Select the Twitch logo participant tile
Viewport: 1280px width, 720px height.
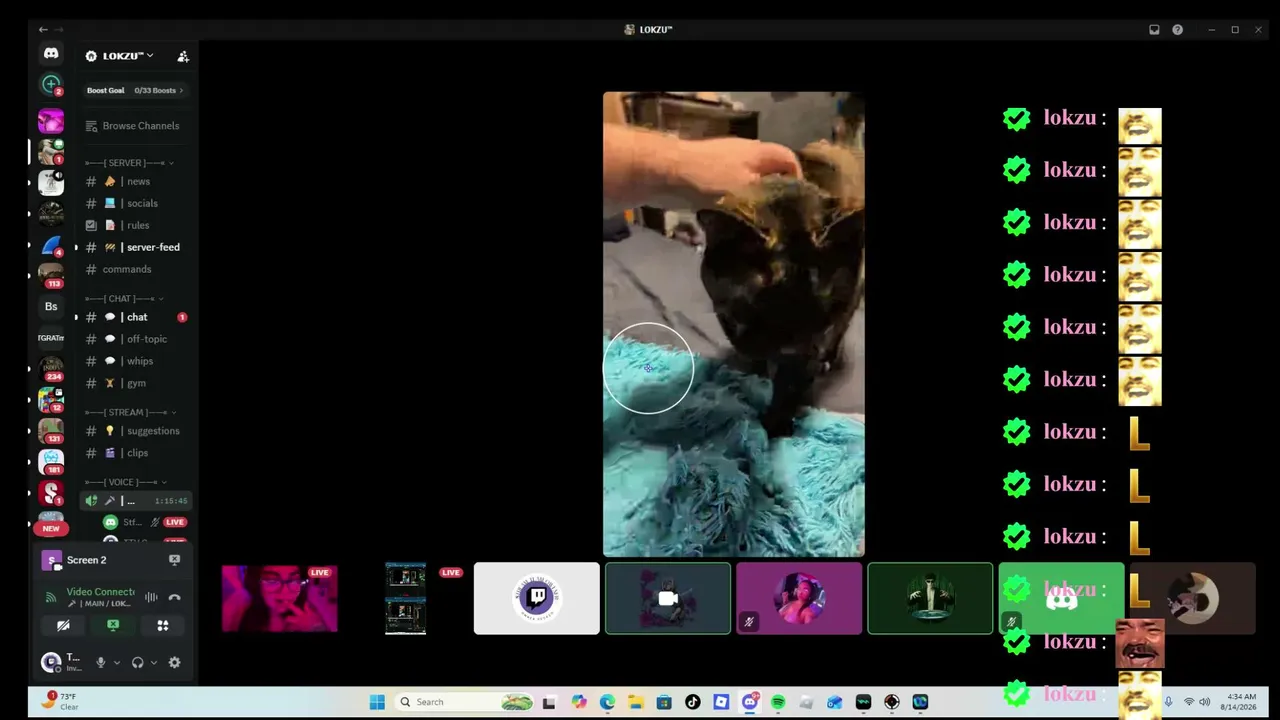tap(537, 598)
